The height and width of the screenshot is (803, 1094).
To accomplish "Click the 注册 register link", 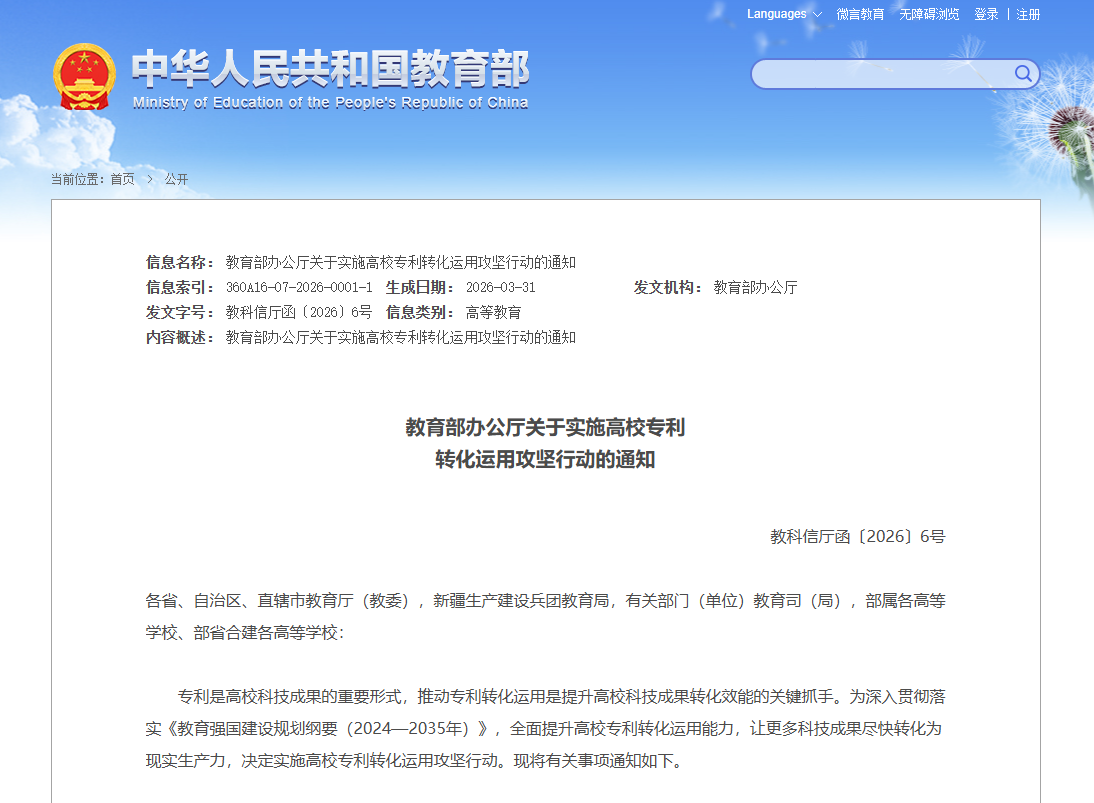I will pos(1028,14).
